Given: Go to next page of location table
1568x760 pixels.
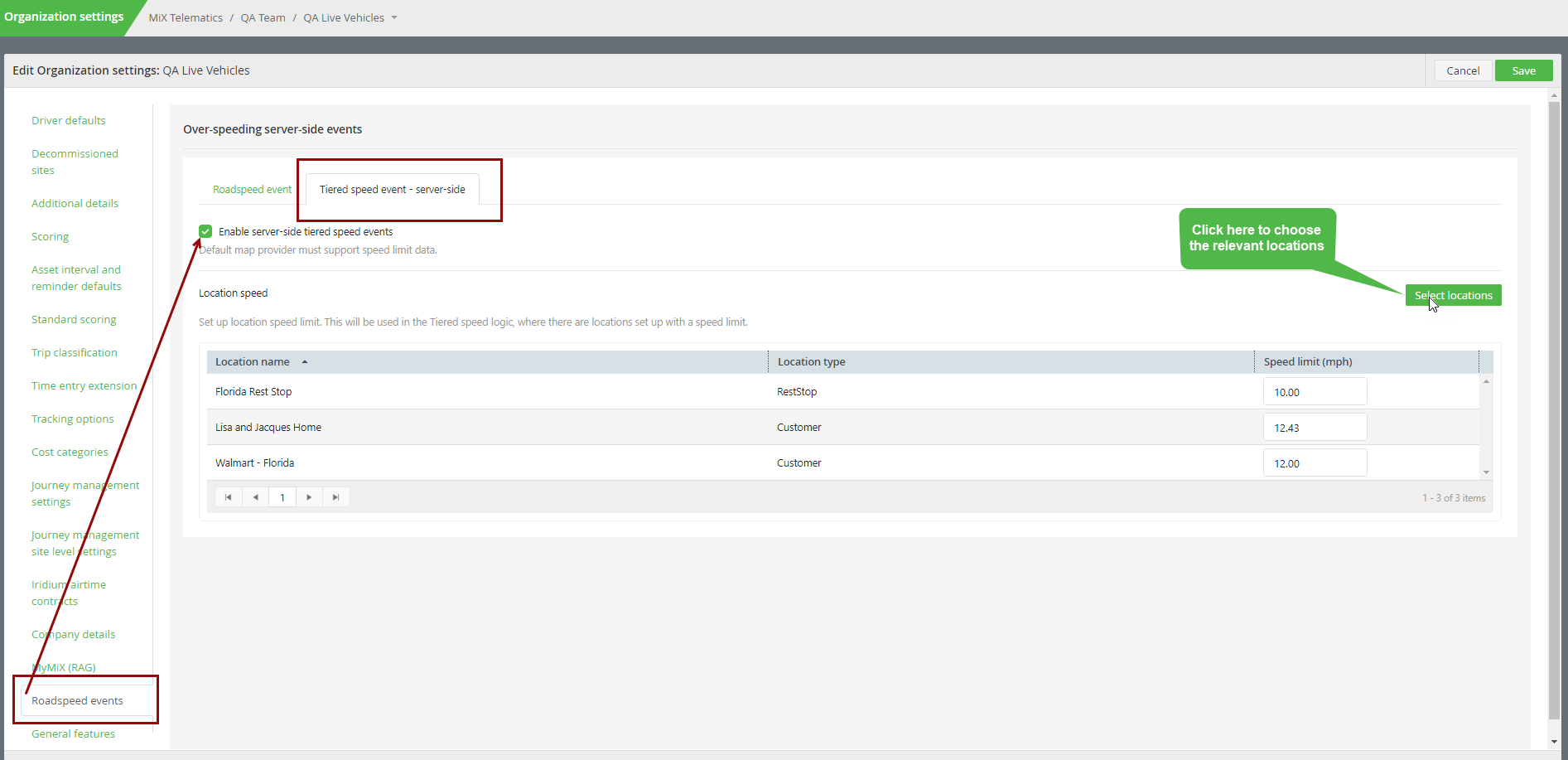Looking at the screenshot, I should click(x=309, y=497).
